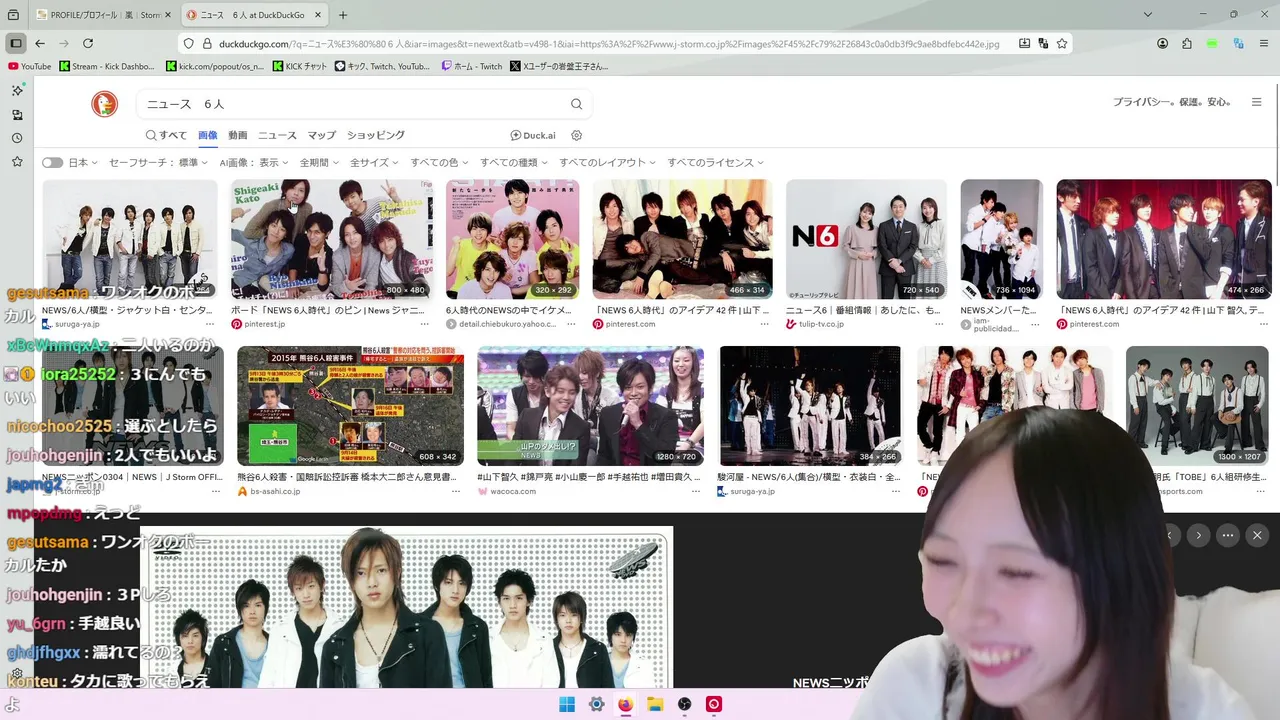
Task: Reload the current page
Action: pos(88,43)
